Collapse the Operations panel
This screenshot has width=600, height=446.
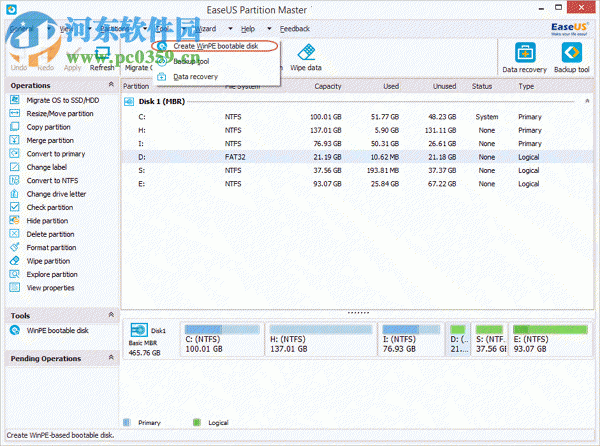[x=111, y=85]
